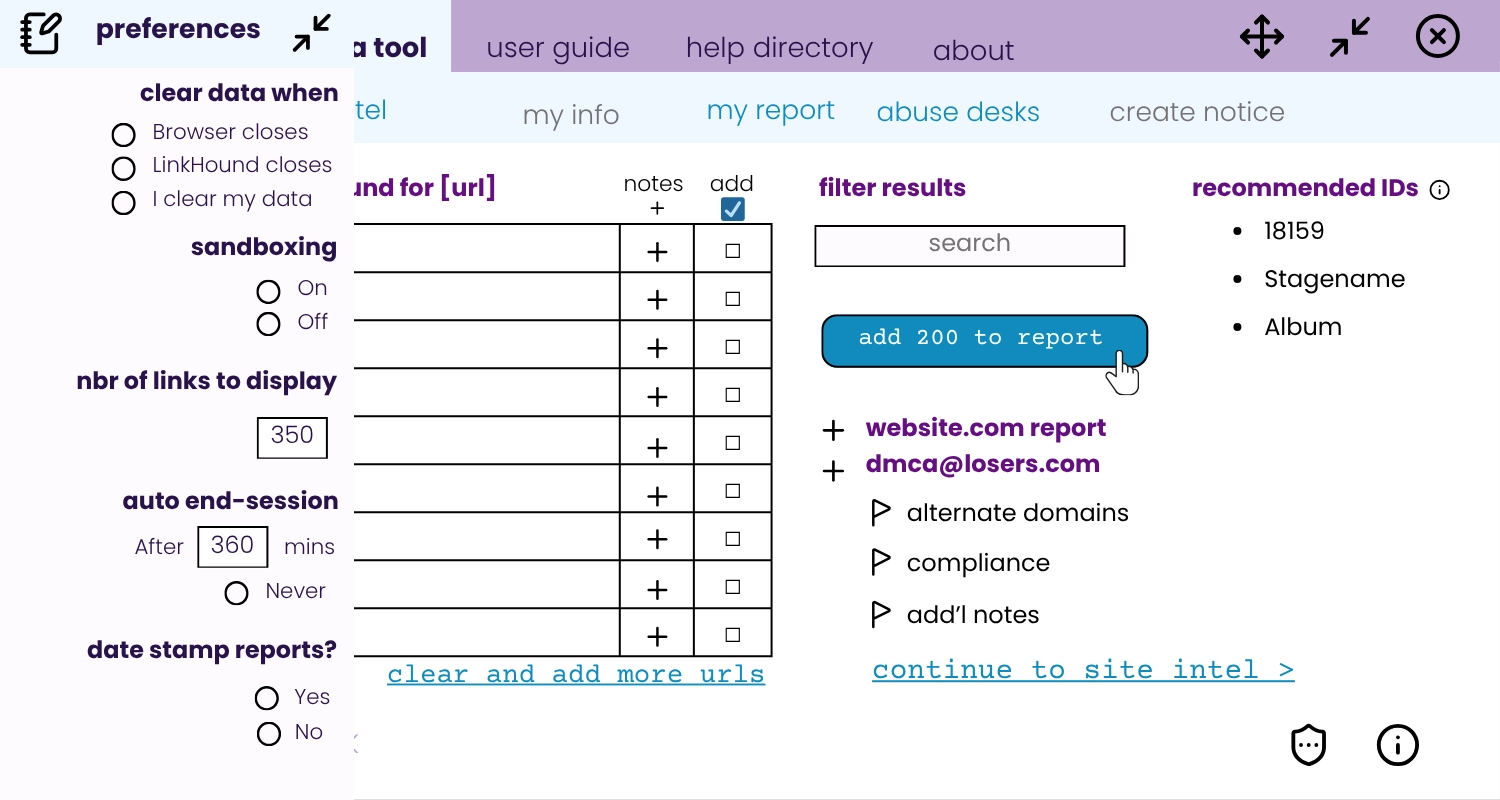The image size is (1500, 800).
Task: Click the add'l notes flag icon
Action: [x=880, y=614]
